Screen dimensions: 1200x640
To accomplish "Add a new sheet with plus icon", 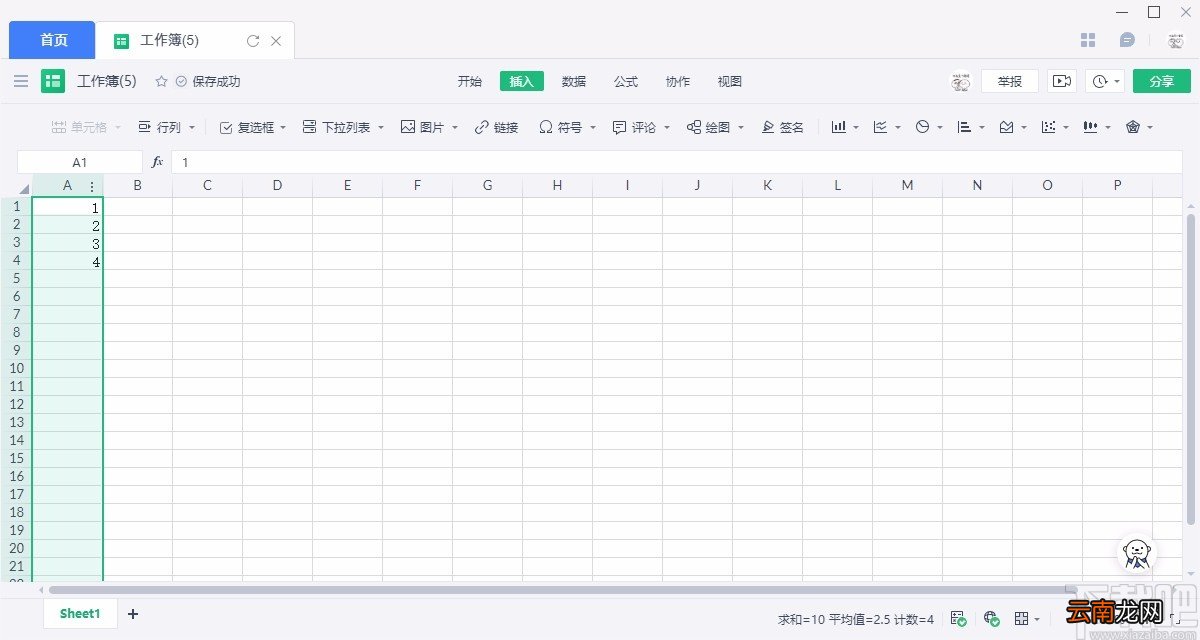I will [133, 614].
